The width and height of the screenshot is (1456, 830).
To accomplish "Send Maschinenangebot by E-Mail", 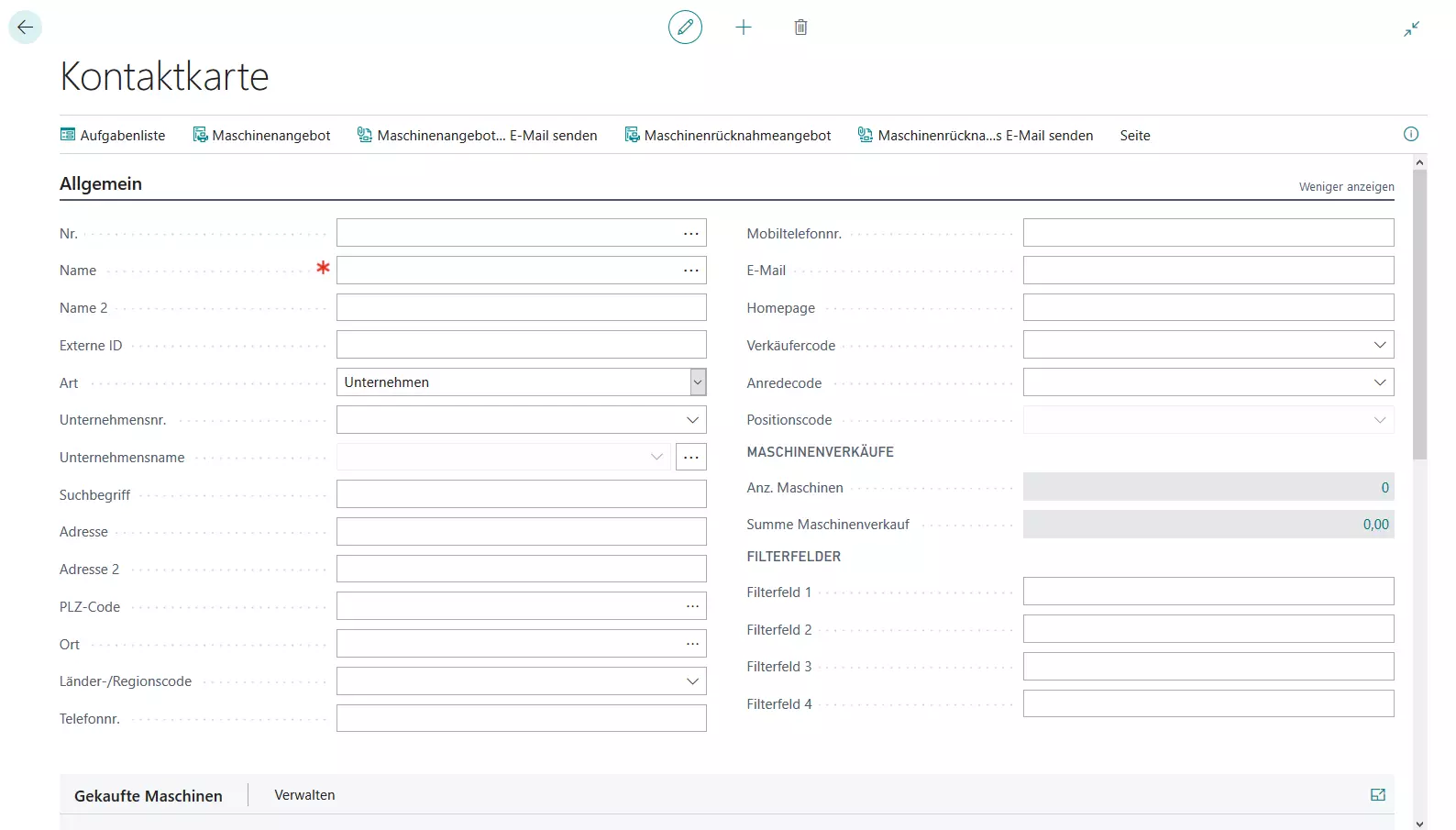I will coord(477,135).
